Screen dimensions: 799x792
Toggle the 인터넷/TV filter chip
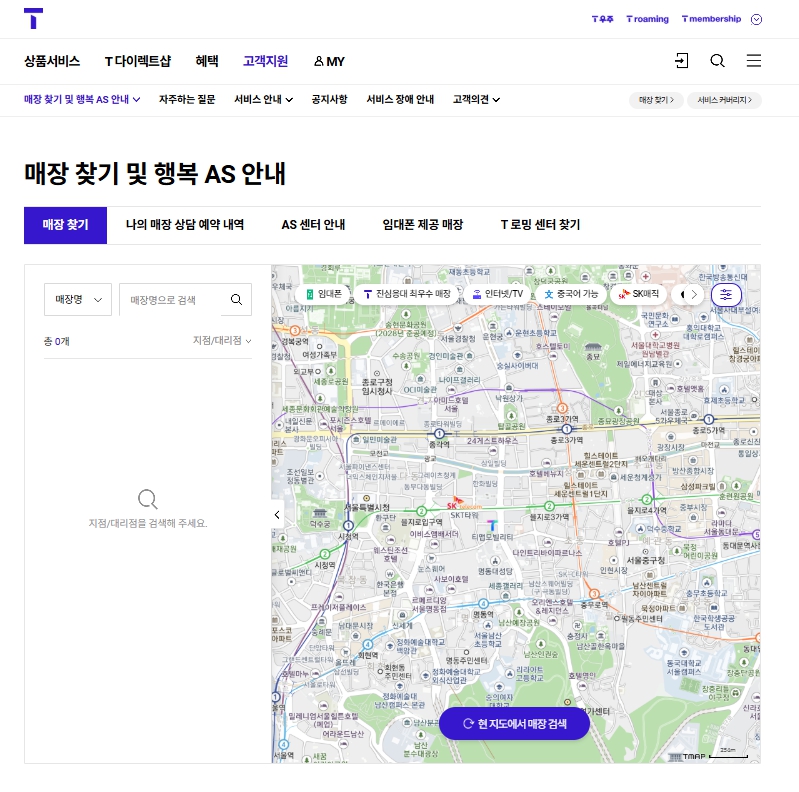(498, 294)
